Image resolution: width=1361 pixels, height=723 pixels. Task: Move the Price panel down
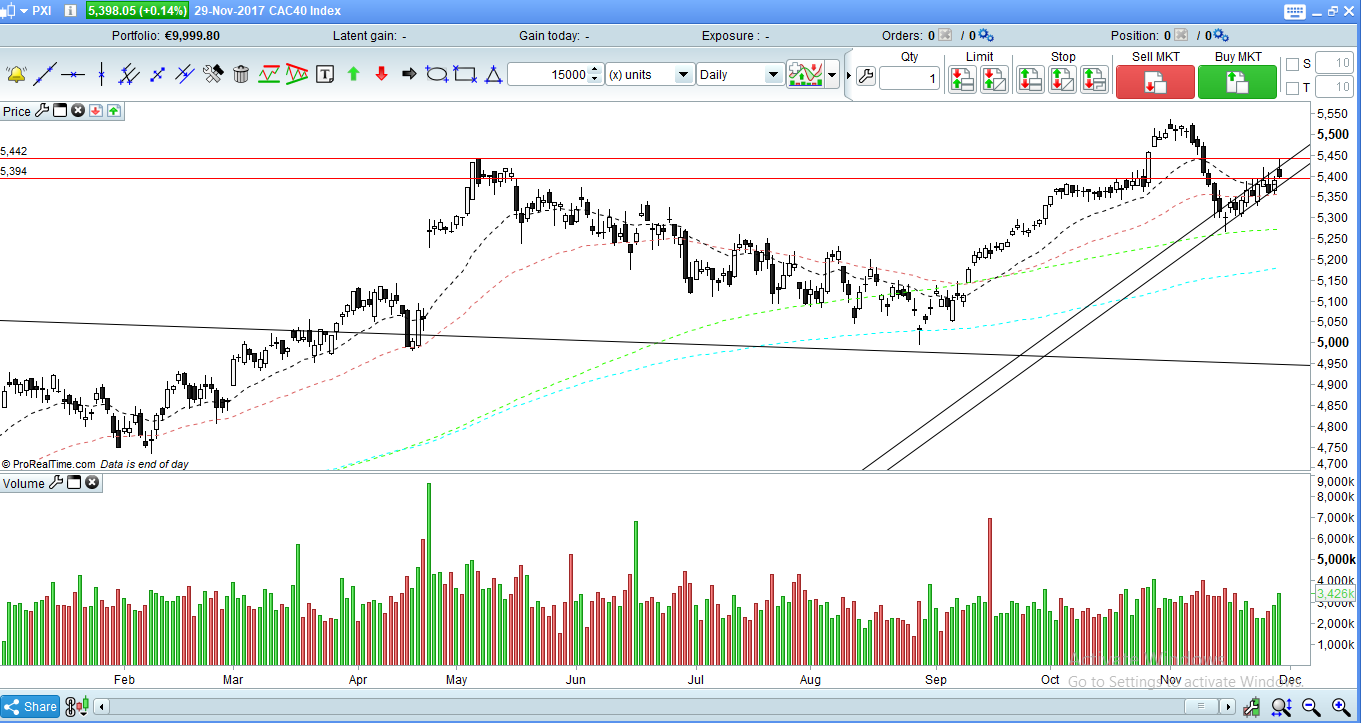[96, 111]
